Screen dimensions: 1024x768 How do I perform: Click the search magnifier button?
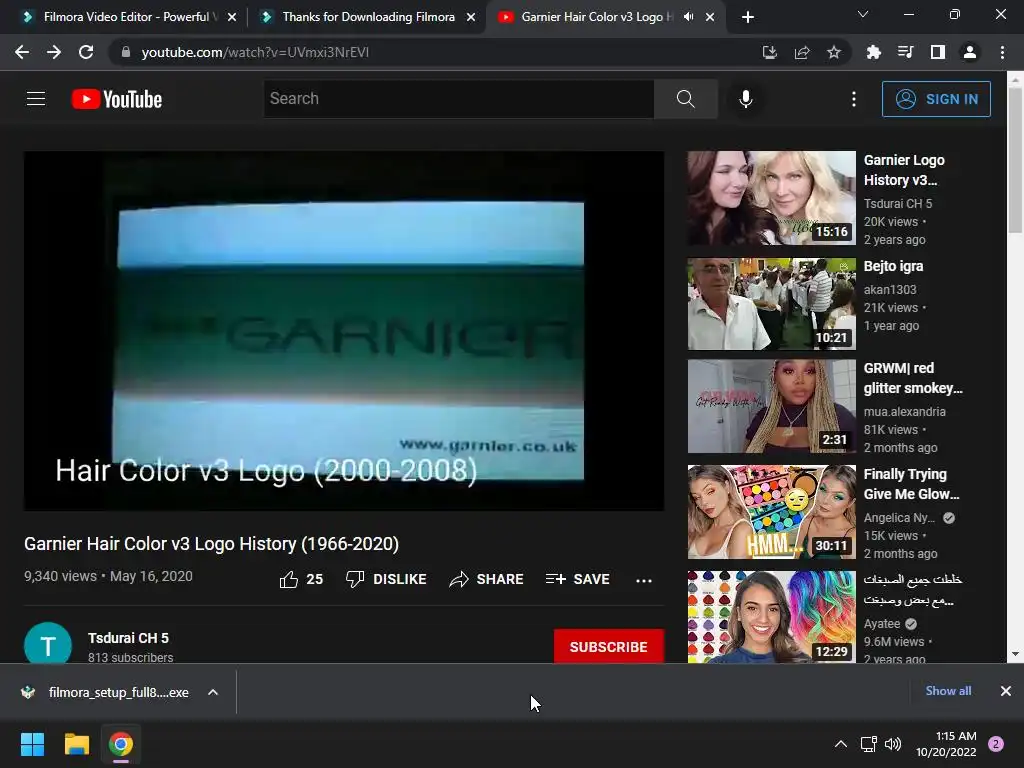[x=686, y=99]
